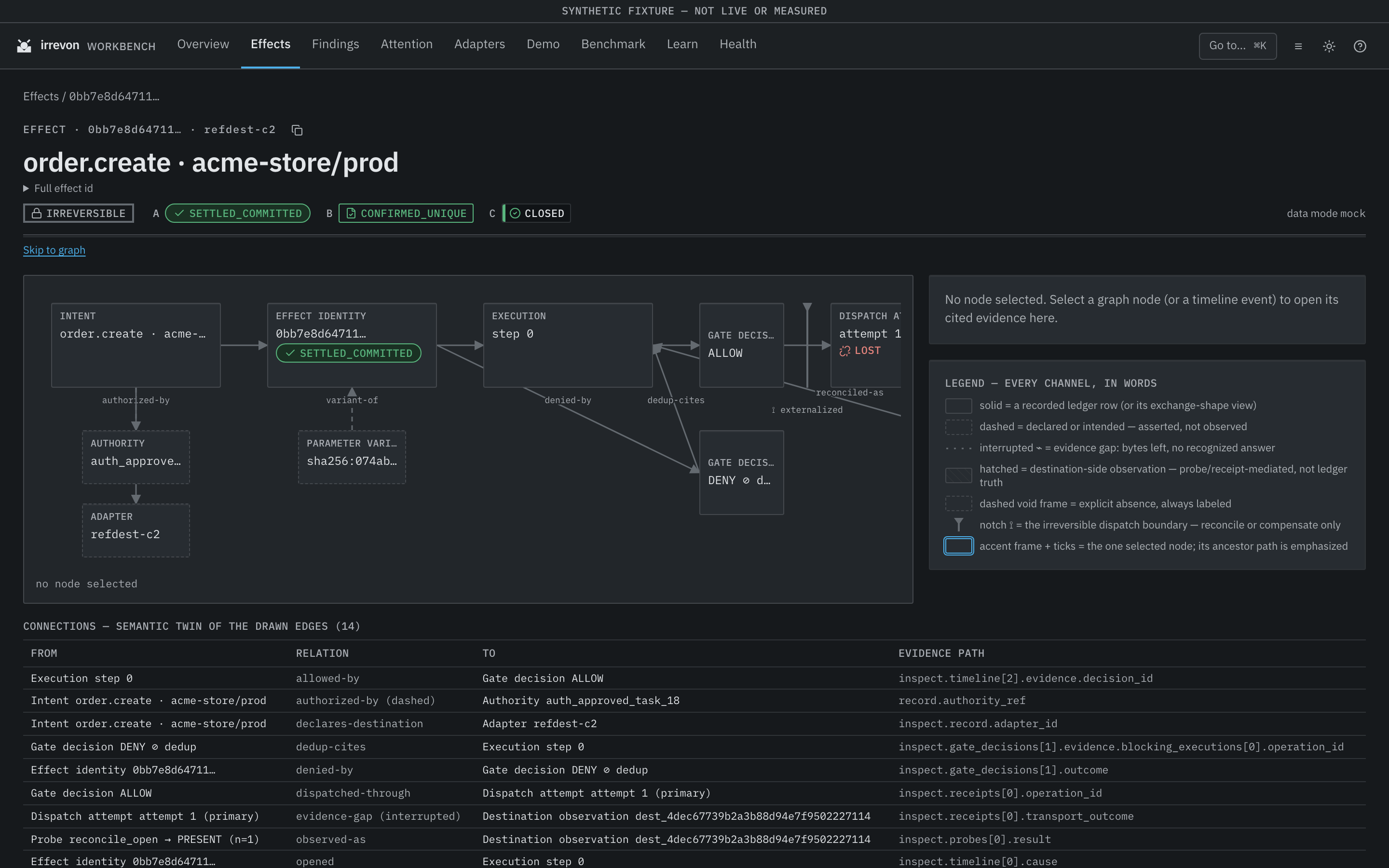
Task: Click 'evidence-gap (interrupted)' relation cell
Action: point(378,816)
